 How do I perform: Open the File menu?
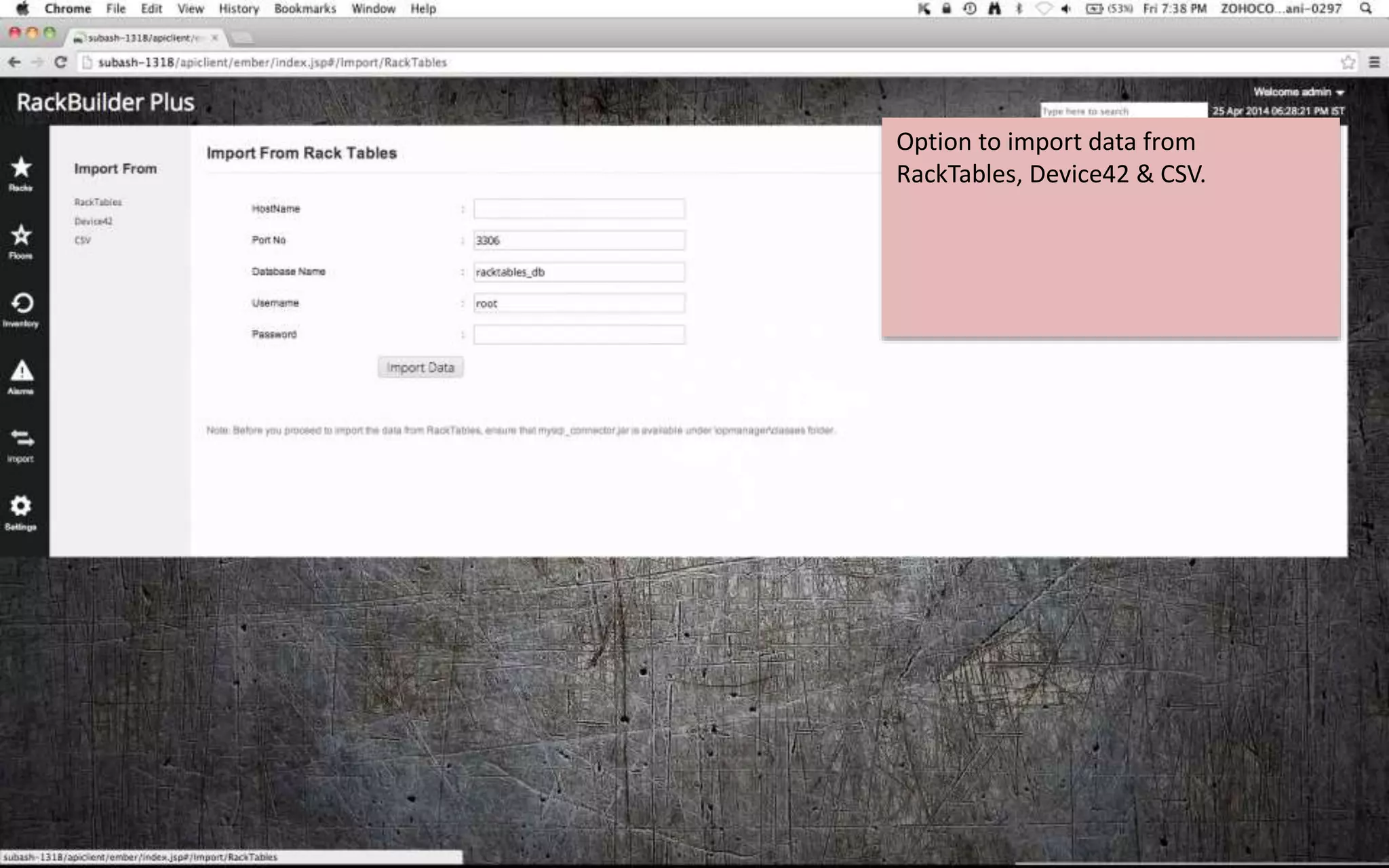click(116, 9)
